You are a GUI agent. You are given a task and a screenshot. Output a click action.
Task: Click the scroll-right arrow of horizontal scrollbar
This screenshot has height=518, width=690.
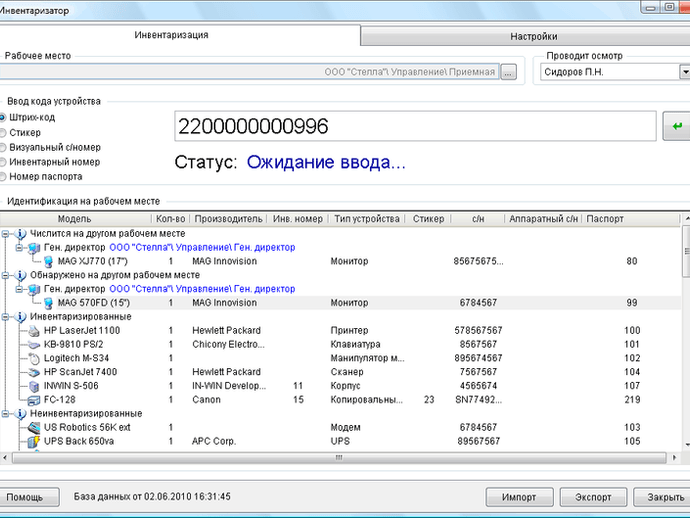674,458
